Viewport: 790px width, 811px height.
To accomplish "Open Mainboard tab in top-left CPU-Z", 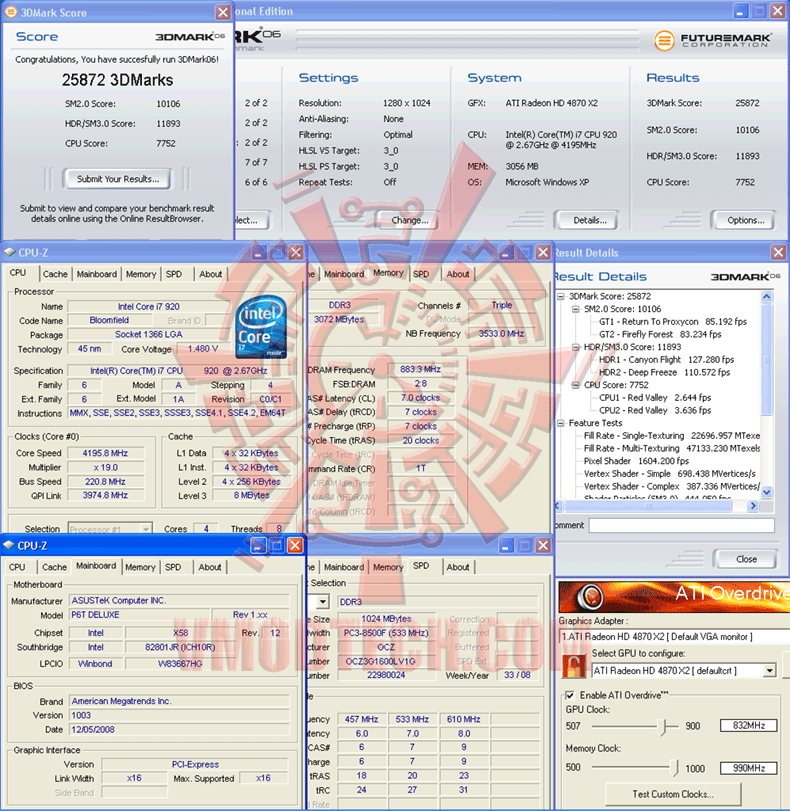I will point(97,274).
